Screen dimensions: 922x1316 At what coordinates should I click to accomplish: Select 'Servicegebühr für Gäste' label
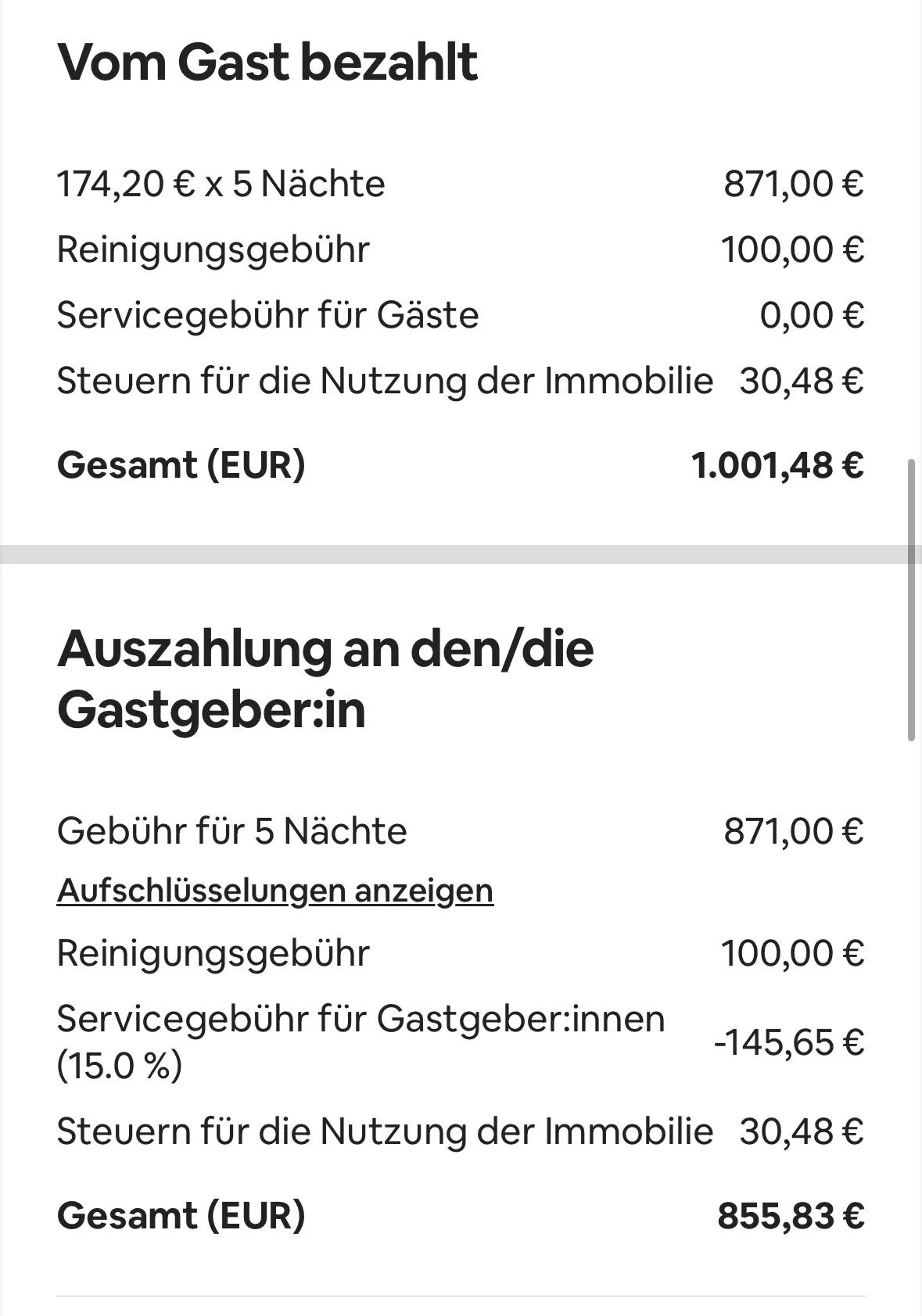tap(267, 315)
